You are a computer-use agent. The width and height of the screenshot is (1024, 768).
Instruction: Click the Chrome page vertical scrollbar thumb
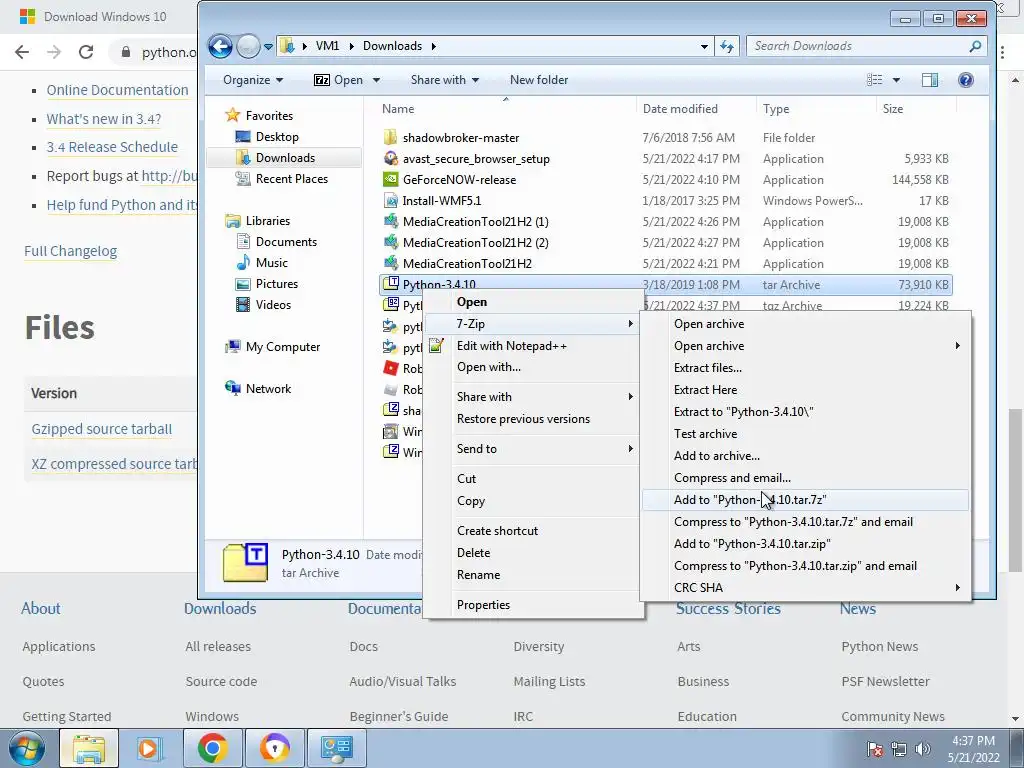[x=1015, y=490]
